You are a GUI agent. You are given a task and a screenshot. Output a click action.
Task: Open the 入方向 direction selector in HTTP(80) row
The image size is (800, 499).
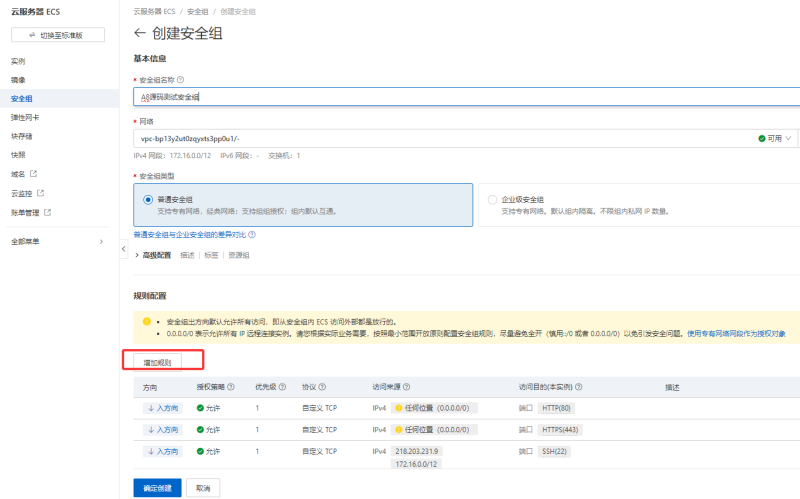tap(163, 408)
